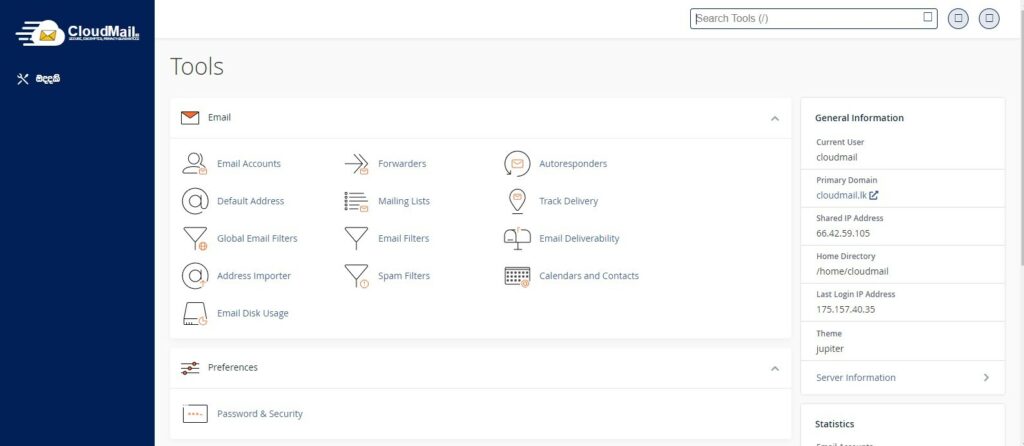The height and width of the screenshot is (446, 1024).
Task: Open the Address Importer link
Action: click(x=254, y=276)
